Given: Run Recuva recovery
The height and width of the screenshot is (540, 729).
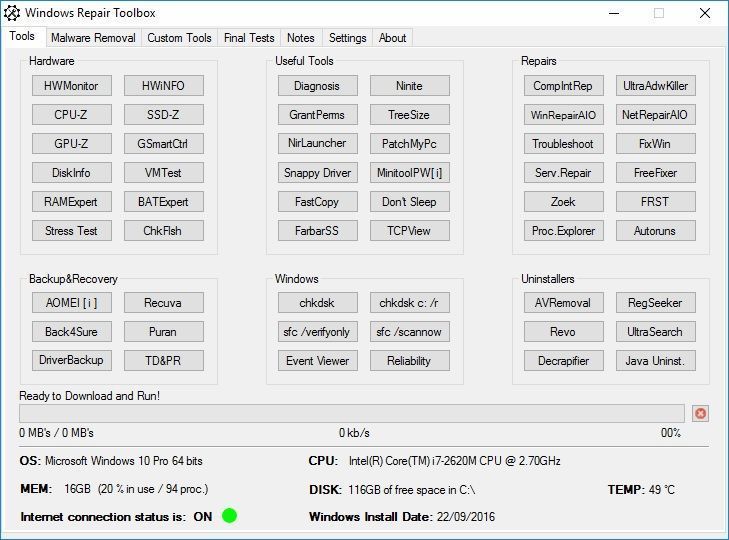Looking at the screenshot, I should point(164,303).
